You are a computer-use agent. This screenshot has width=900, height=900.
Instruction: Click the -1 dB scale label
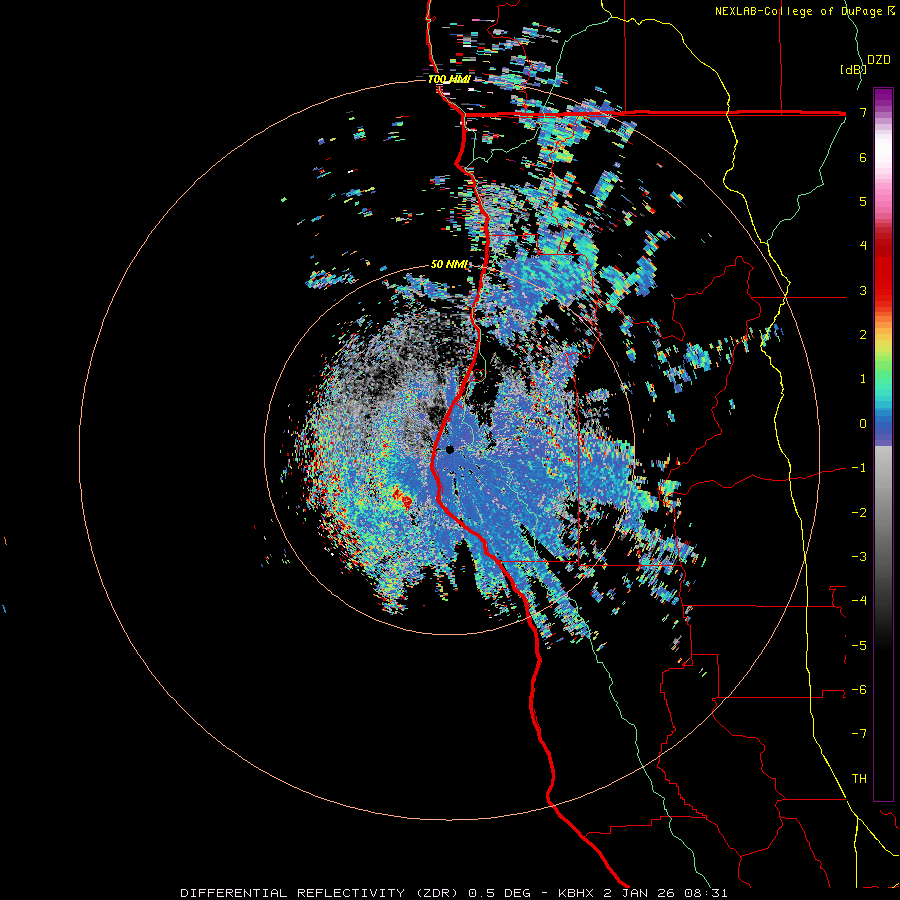[x=859, y=468]
